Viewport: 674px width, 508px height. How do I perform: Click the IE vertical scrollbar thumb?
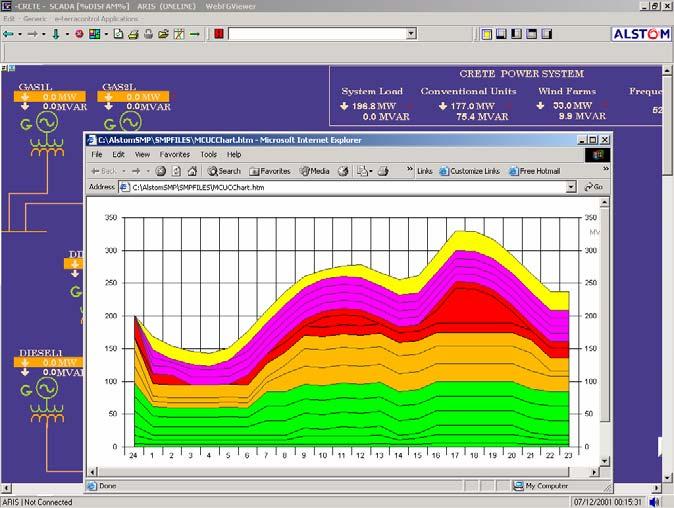(604, 315)
